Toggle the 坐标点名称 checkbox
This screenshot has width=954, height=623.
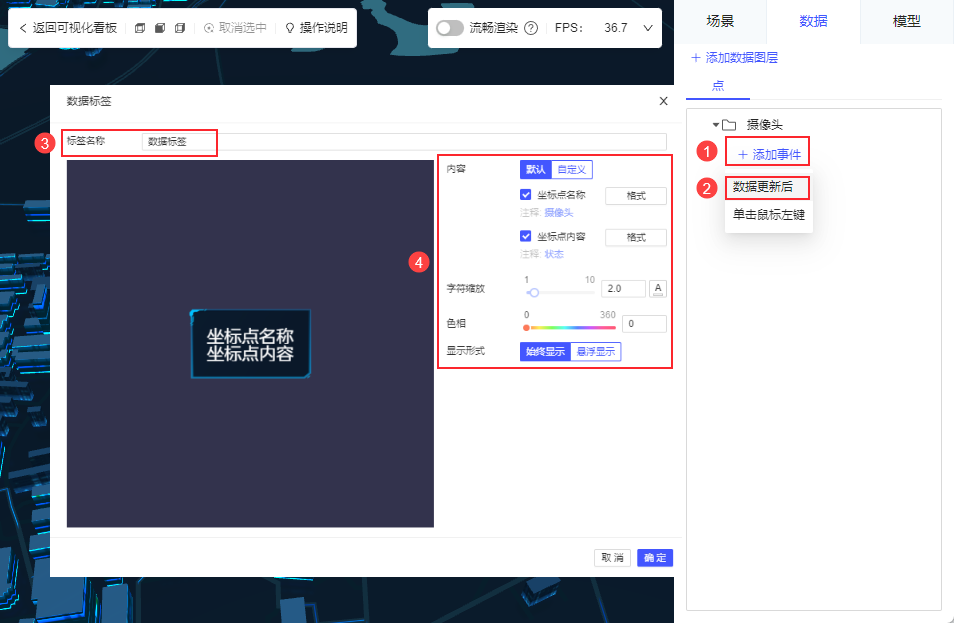[526, 195]
